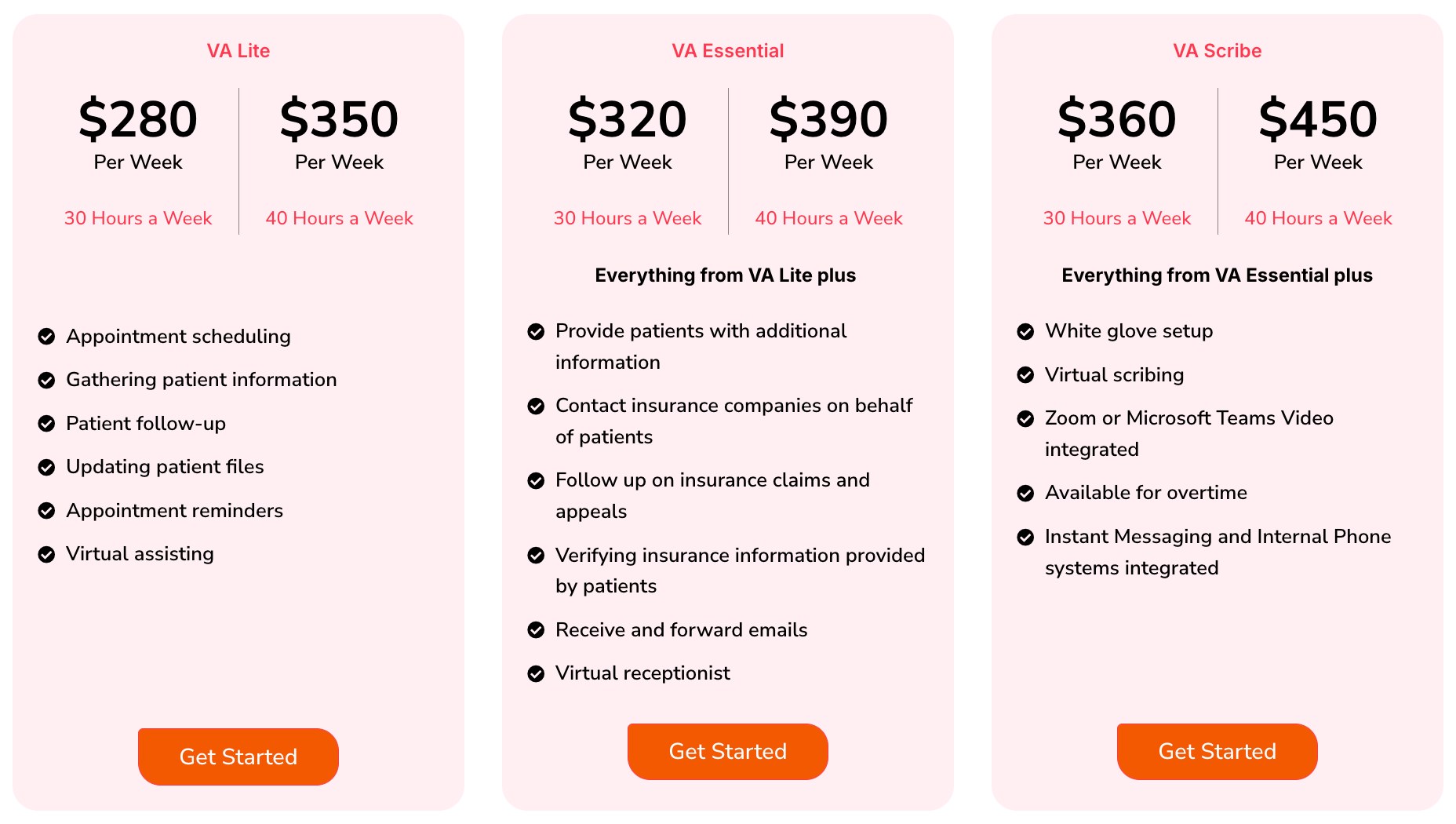Click checkmark next to Updating patient files
Image resolution: width=1456 pixels, height=824 pixels.
pyautogui.click(x=47, y=467)
